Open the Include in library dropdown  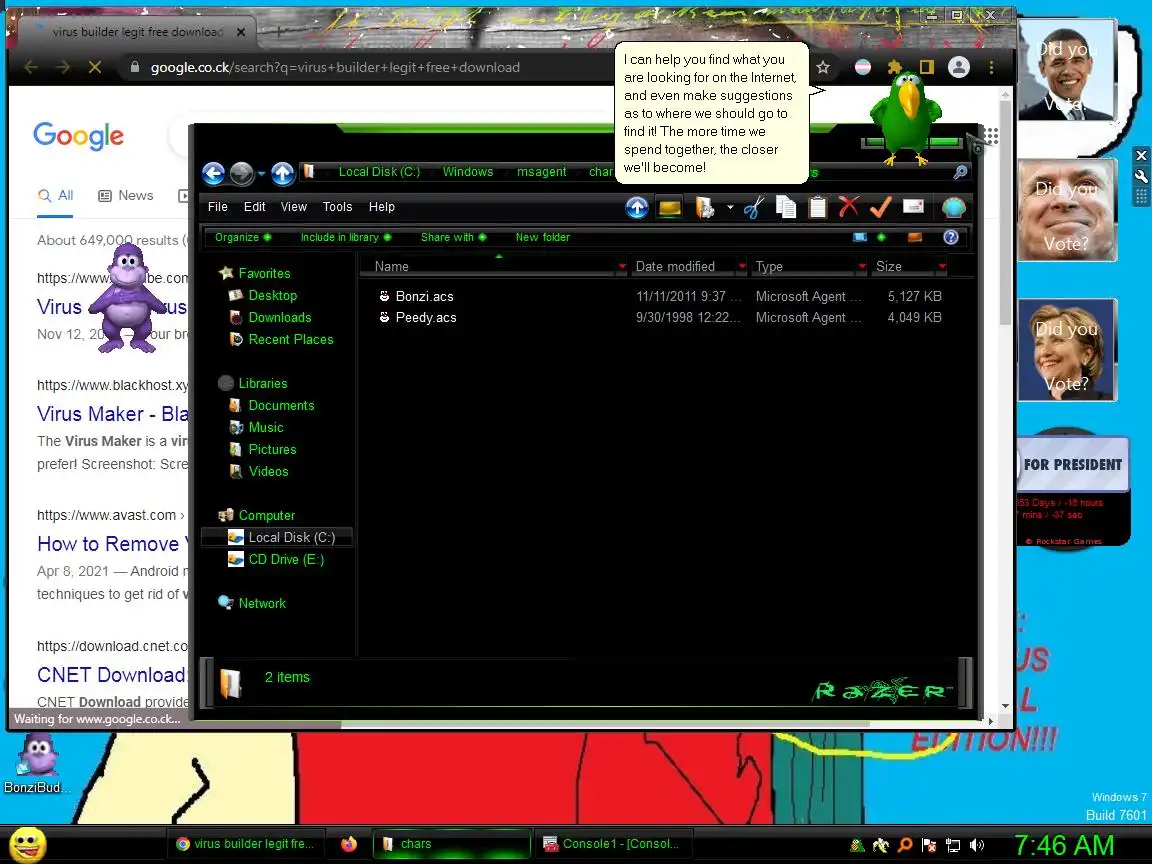(346, 237)
